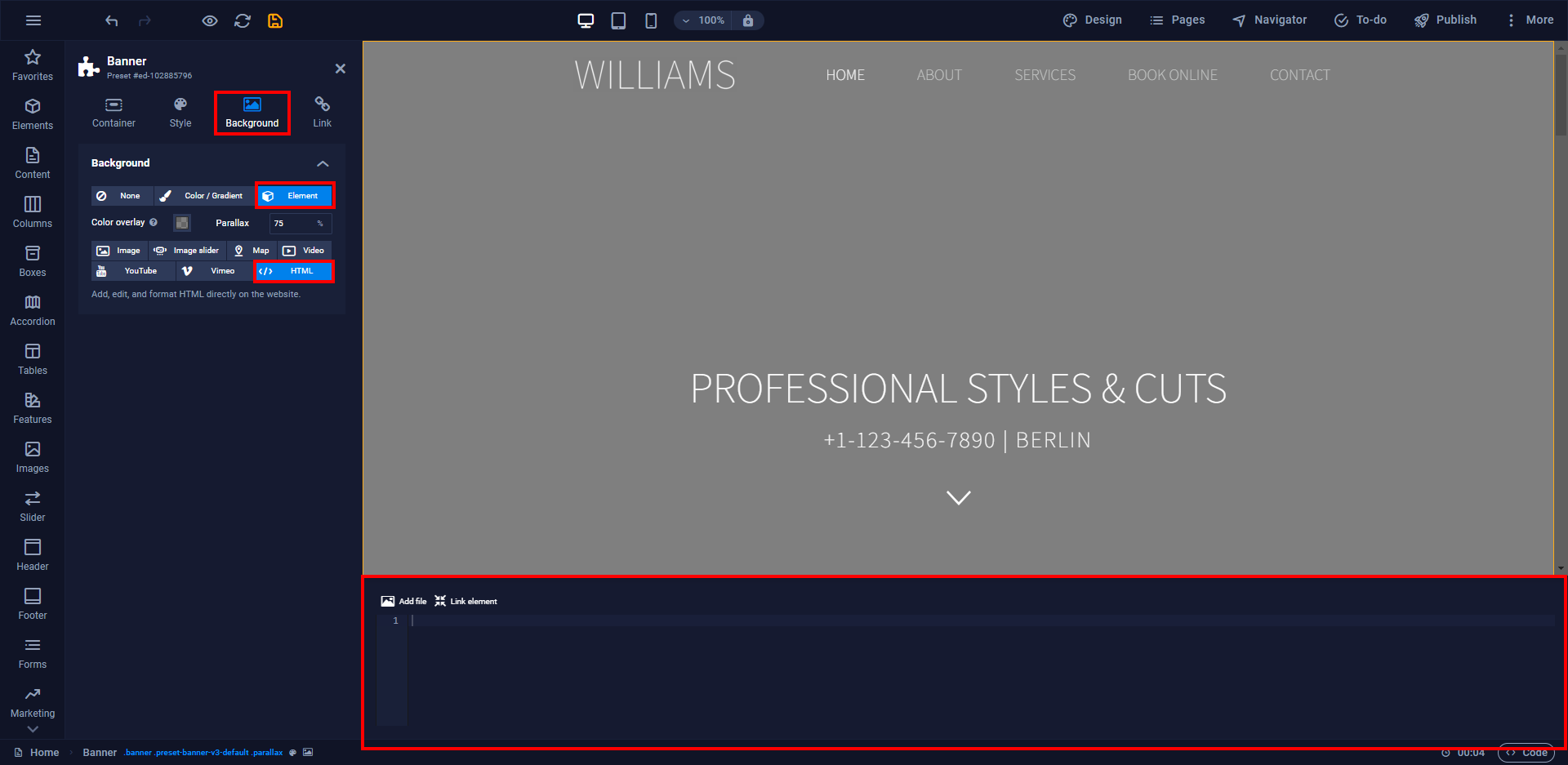Publish the website

tap(1445, 20)
